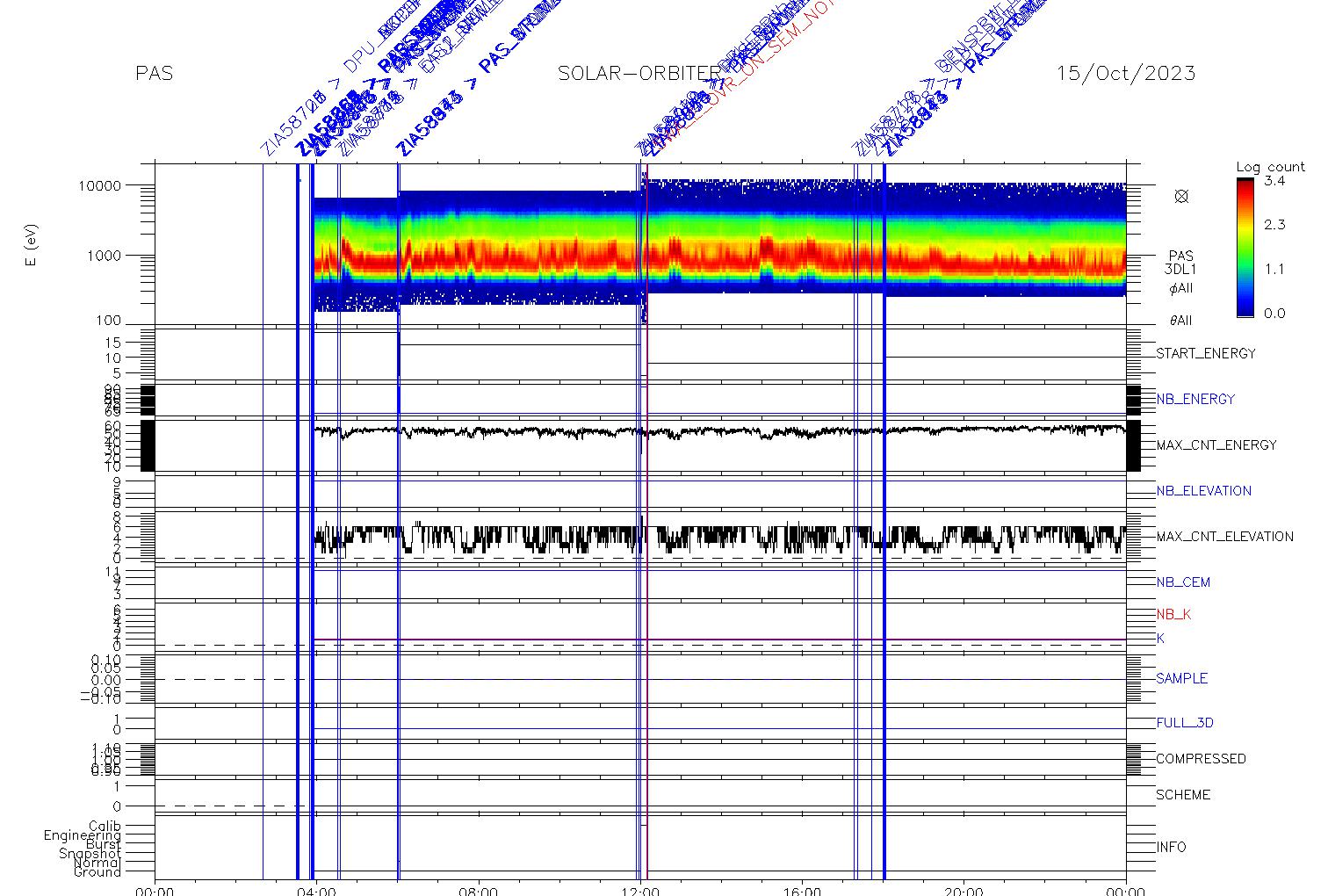The image size is (1328, 896).
Task: Select the 0.0 color bar minimum value
Action: (x=1274, y=314)
